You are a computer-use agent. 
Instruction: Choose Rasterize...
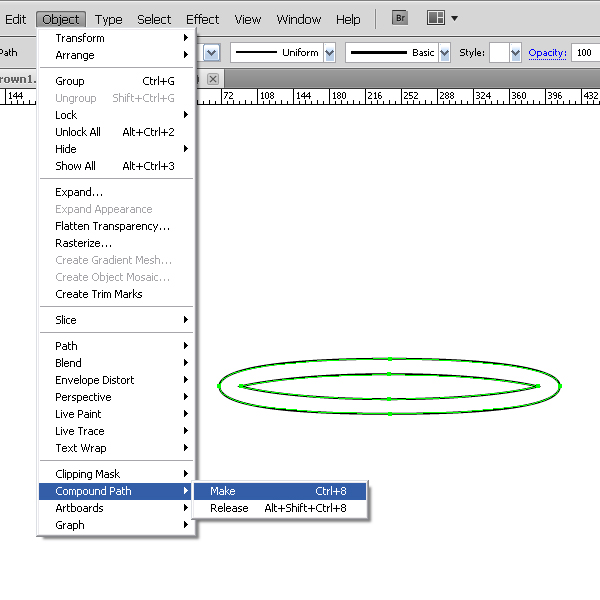(x=116, y=243)
